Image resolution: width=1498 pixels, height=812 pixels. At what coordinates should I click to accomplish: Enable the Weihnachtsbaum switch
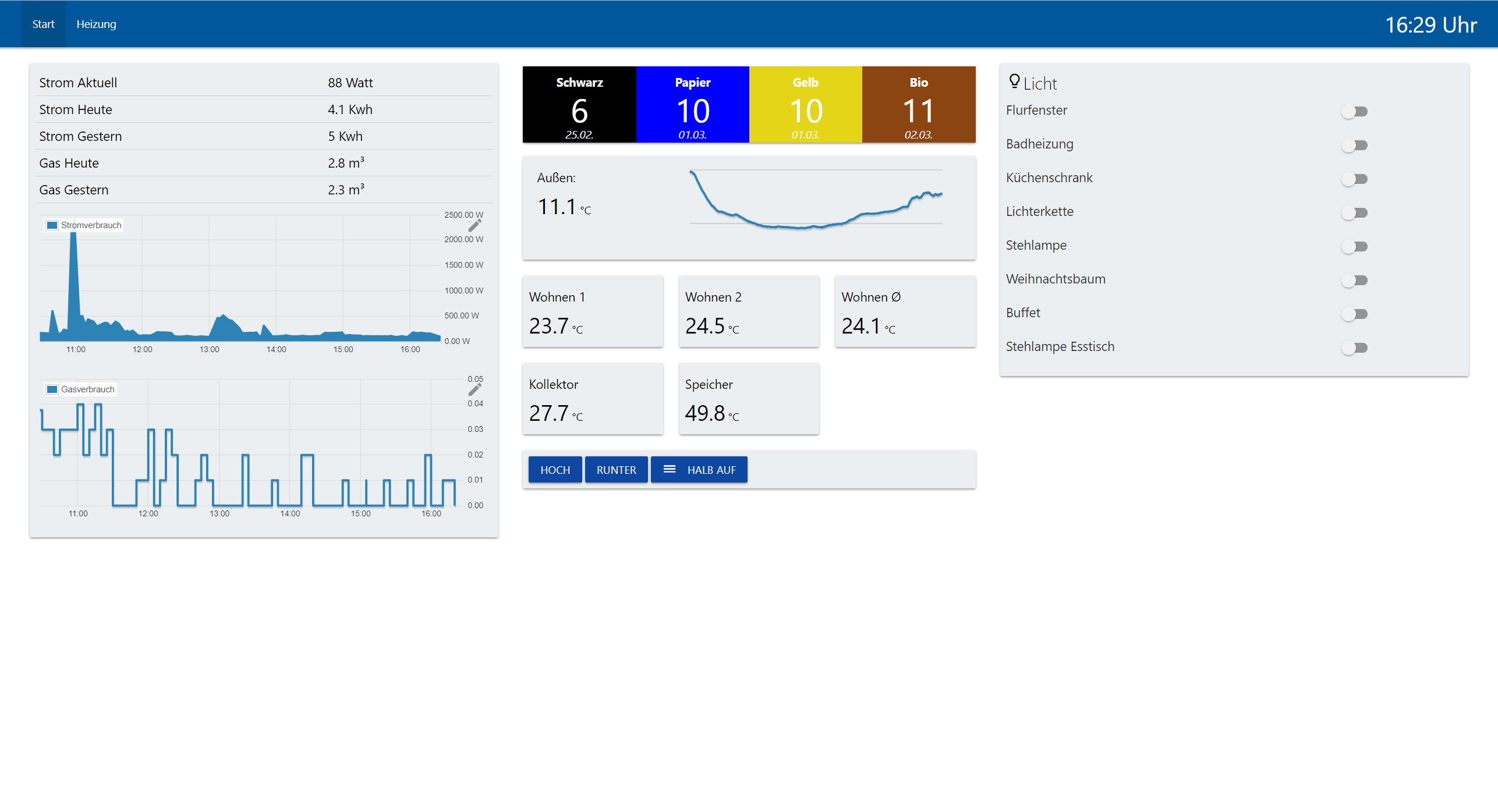coord(1354,280)
